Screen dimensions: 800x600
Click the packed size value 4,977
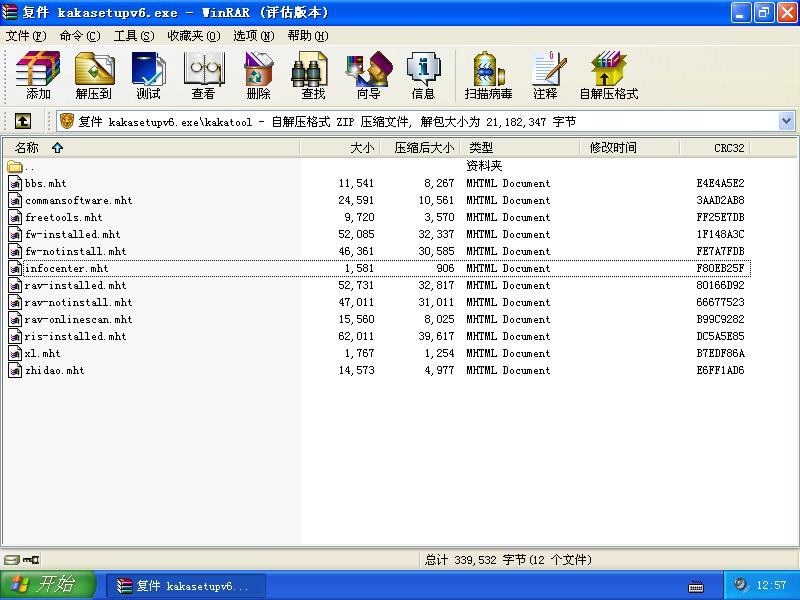(439, 370)
